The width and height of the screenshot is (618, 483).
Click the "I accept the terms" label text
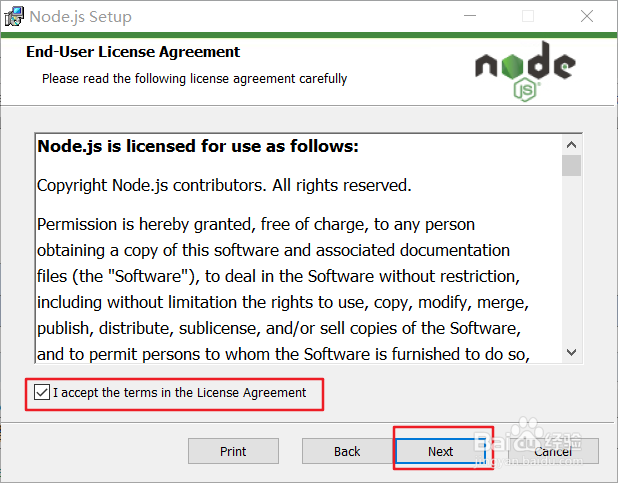180,393
